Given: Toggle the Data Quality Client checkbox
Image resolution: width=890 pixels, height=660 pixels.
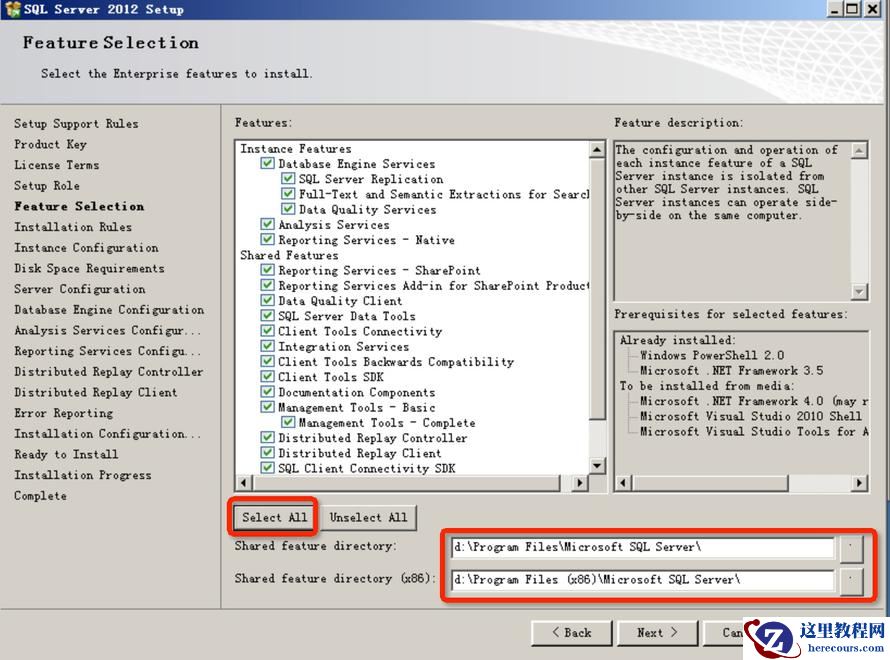Looking at the screenshot, I should click(x=267, y=301).
